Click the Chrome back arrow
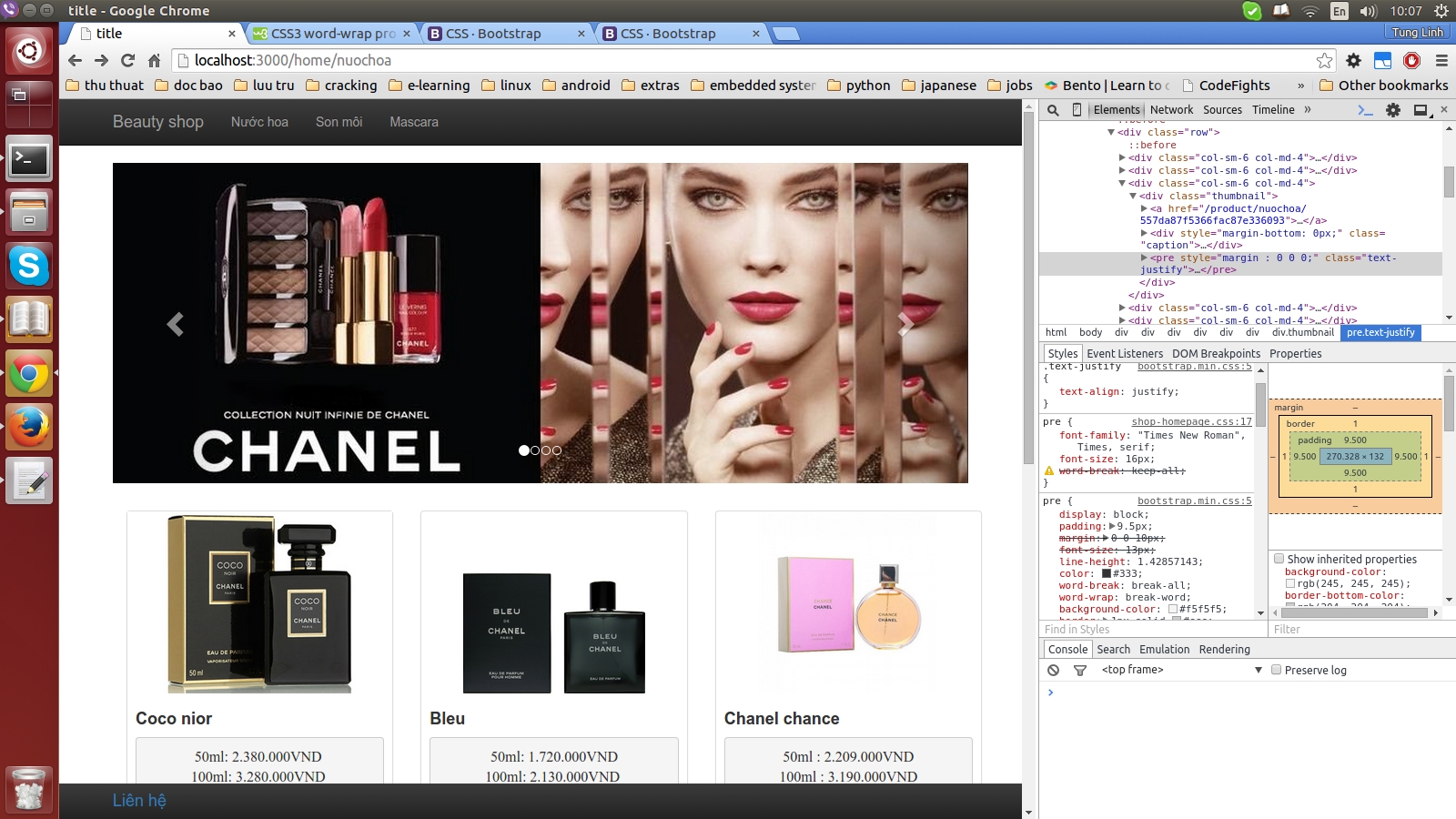The image size is (1456, 819). click(x=75, y=60)
